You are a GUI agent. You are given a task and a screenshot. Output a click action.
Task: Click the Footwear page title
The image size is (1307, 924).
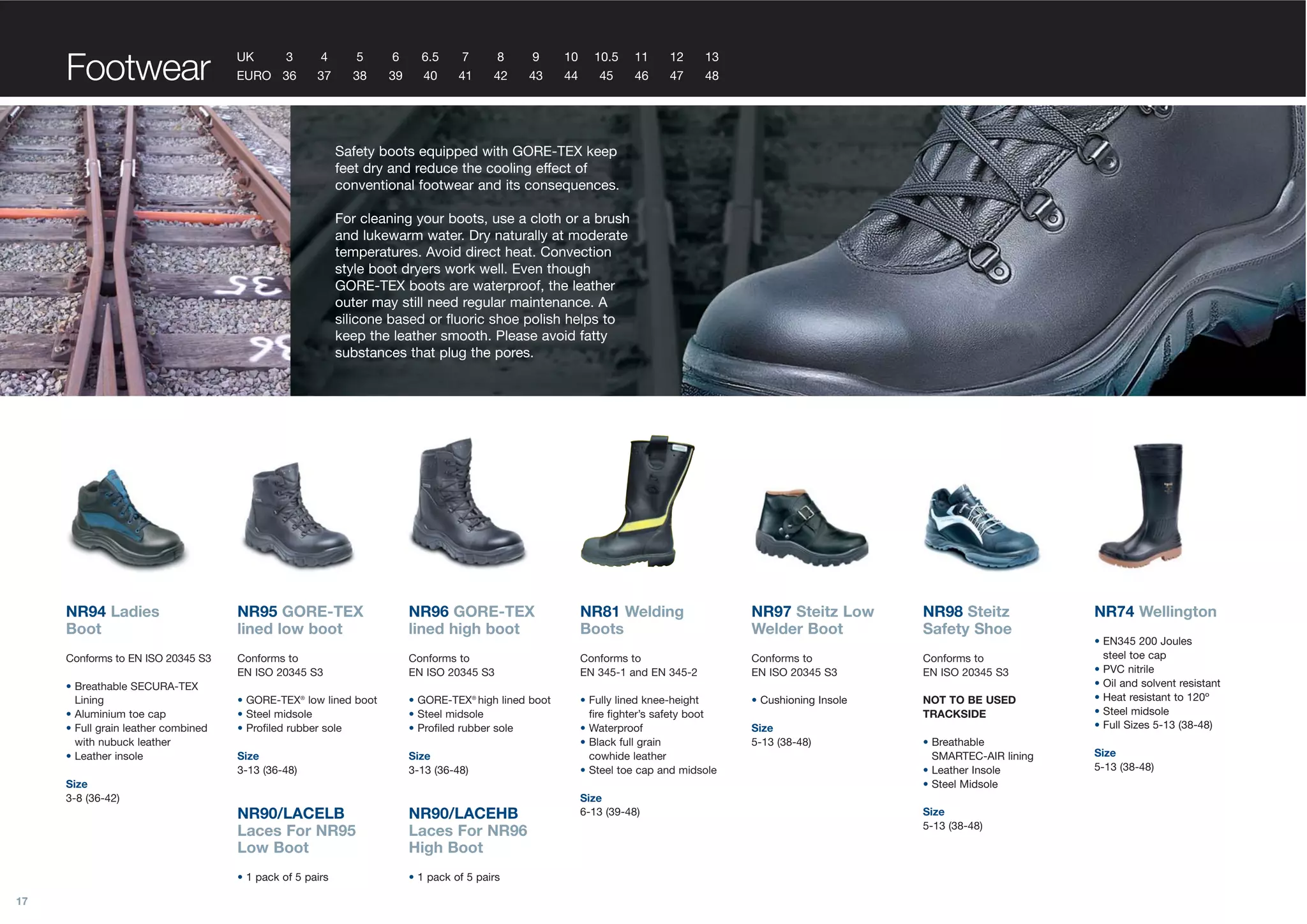(138, 68)
